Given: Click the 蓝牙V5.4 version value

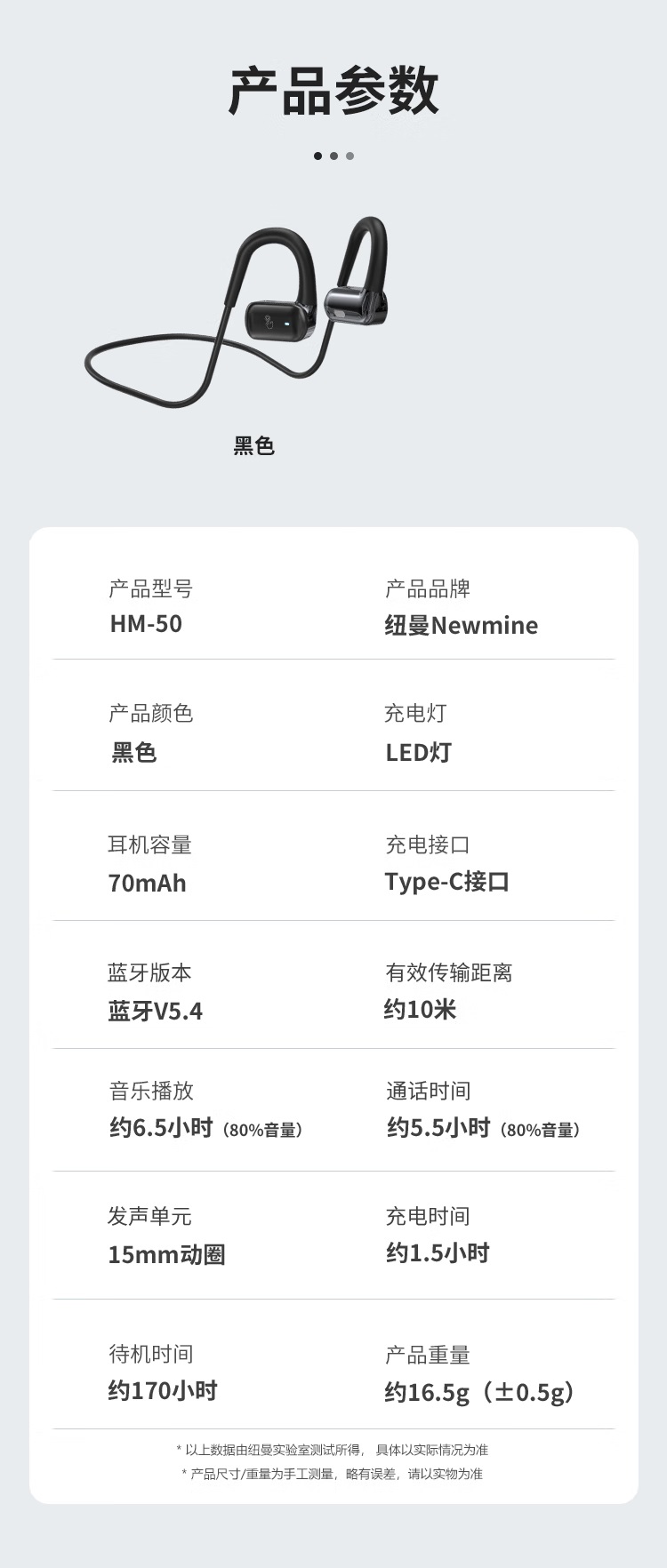Looking at the screenshot, I should click(x=155, y=1012).
